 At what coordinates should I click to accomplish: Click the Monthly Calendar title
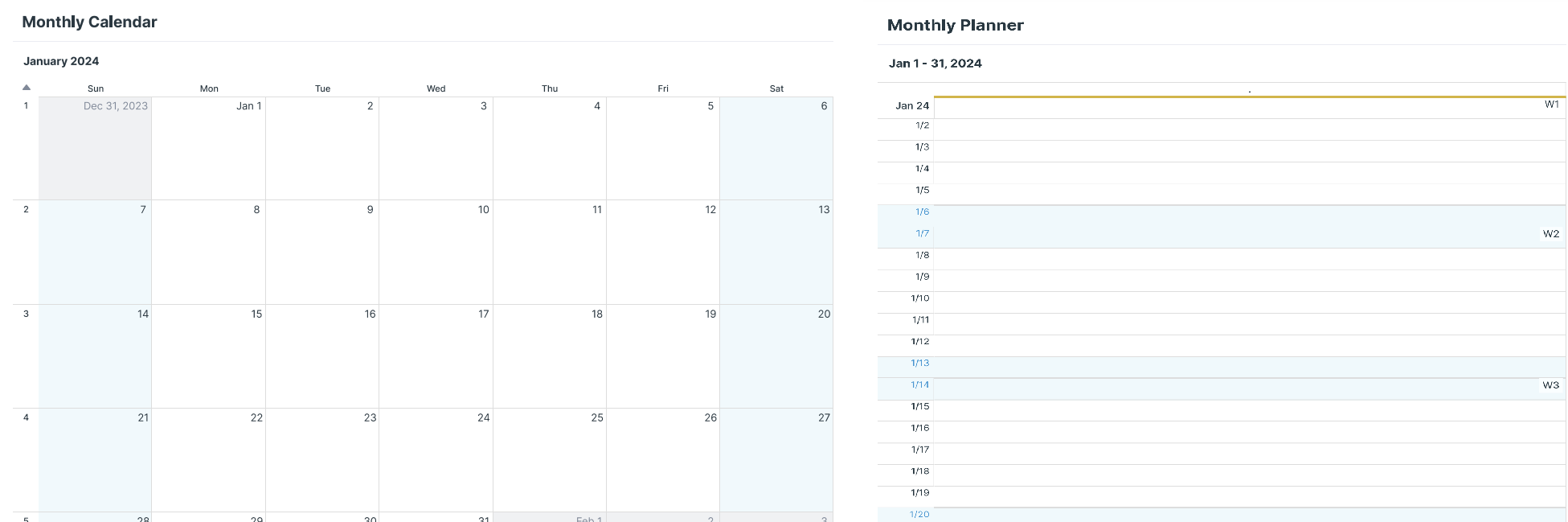[x=88, y=22]
